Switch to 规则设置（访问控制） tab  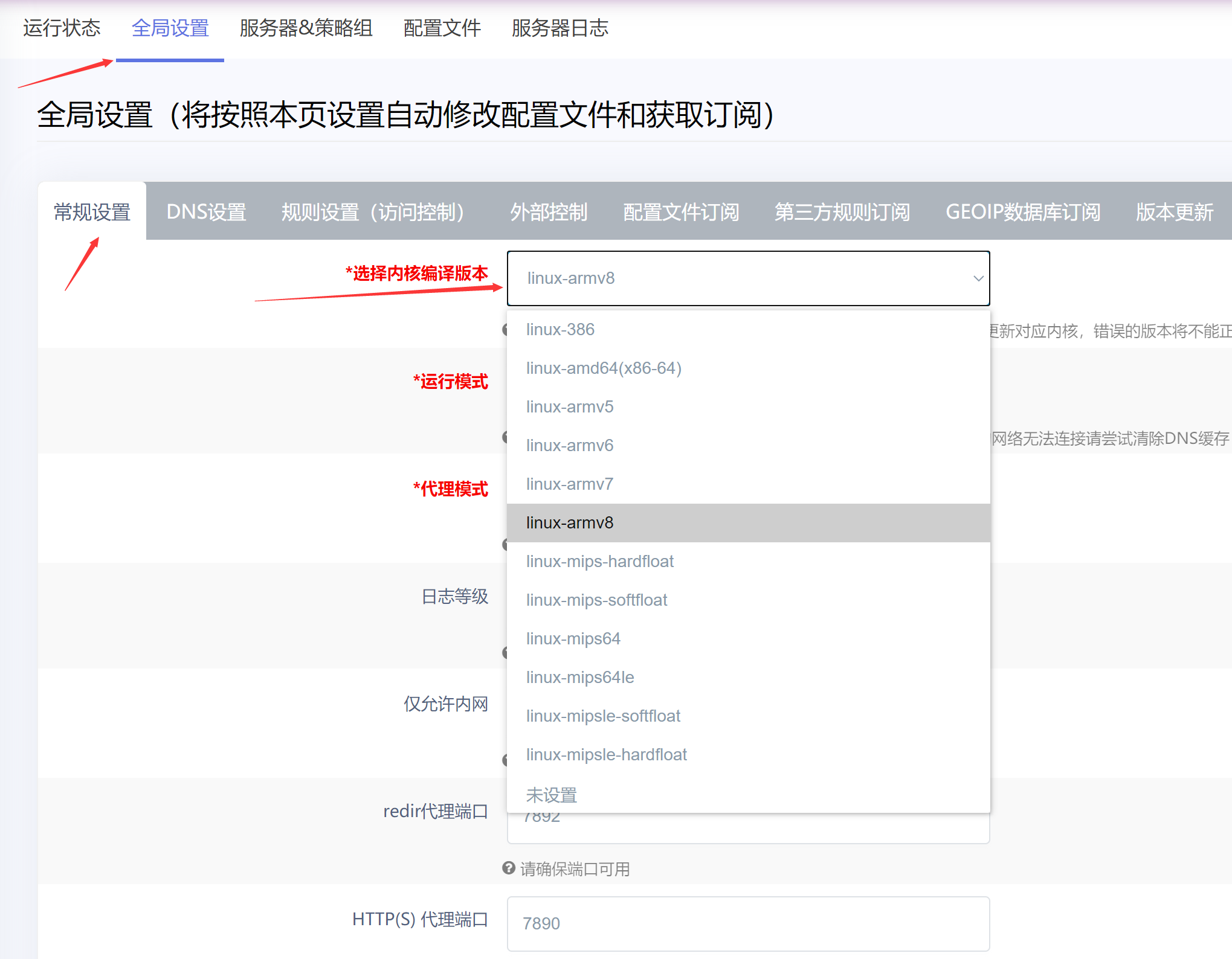pos(373,212)
